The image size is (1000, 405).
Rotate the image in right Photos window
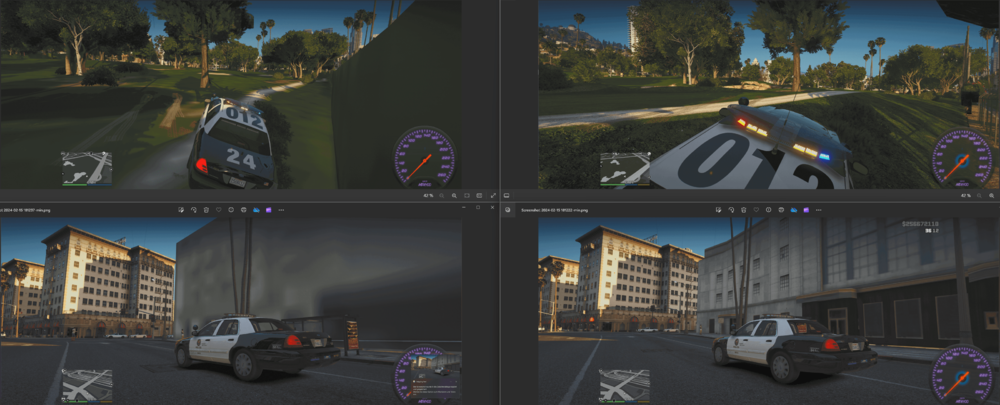(731, 210)
